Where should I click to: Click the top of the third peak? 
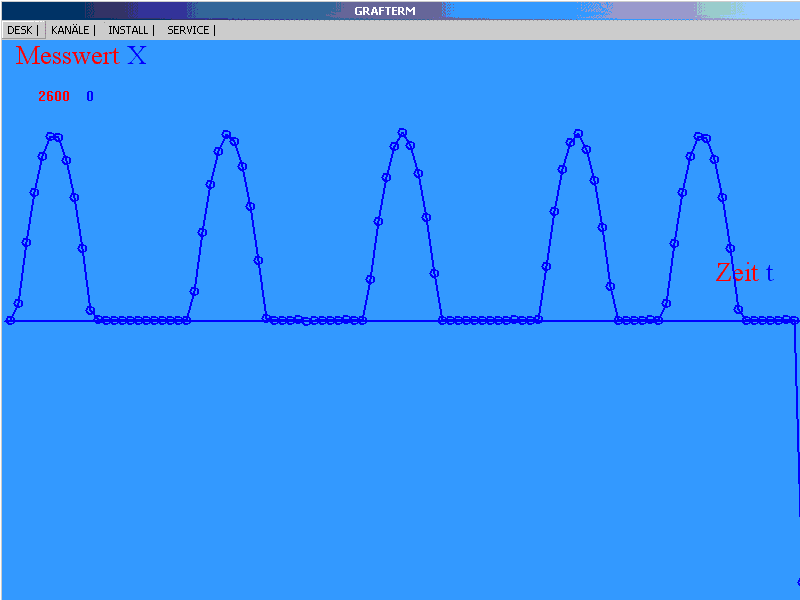click(x=402, y=133)
